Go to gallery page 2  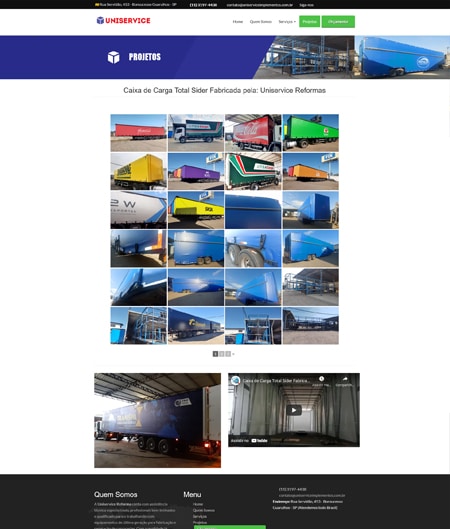222,354
